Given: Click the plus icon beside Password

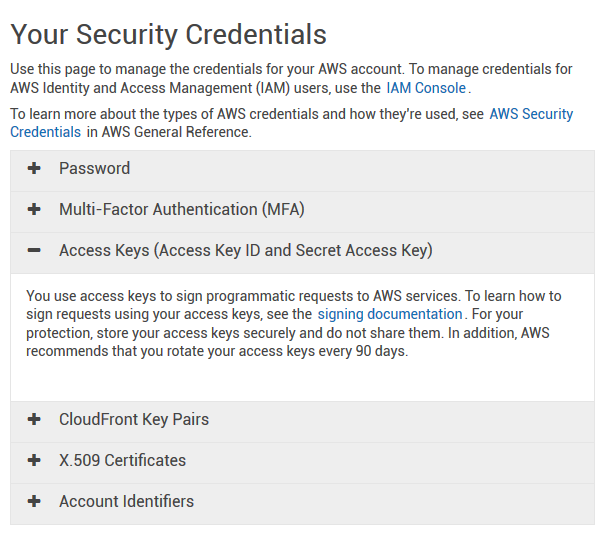Looking at the screenshot, I should (34, 169).
